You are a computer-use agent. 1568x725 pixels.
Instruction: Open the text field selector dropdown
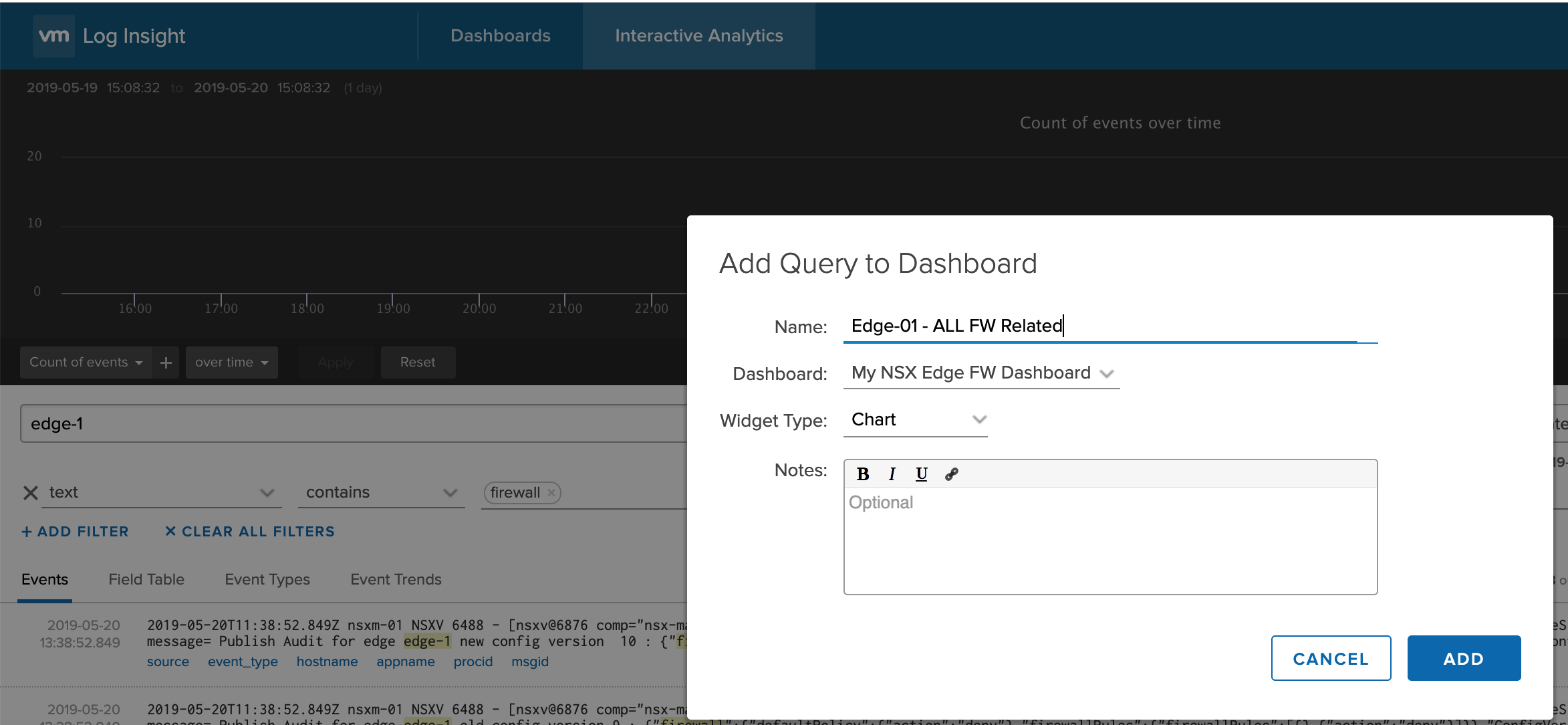point(161,493)
